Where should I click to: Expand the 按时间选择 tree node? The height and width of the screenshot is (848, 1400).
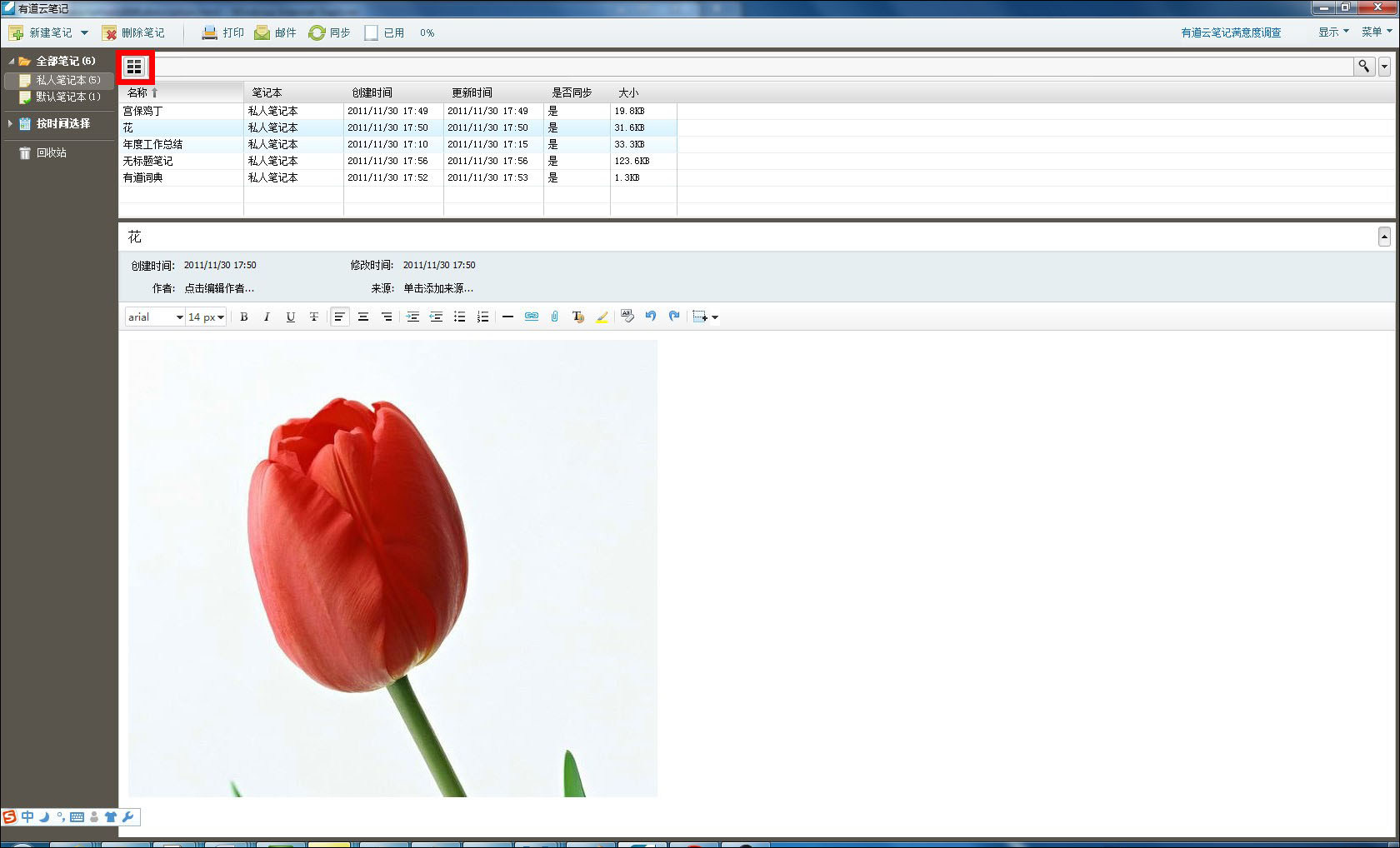pos(10,123)
